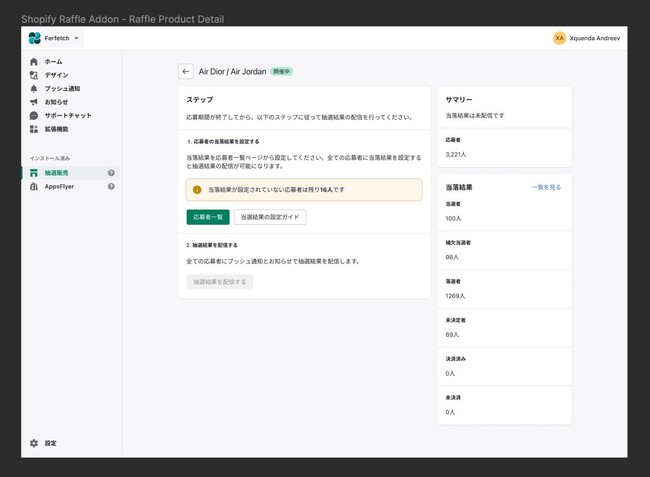This screenshot has height=477, width=650.
Task: Click the Ferfetch logo icon
Action: (35, 38)
